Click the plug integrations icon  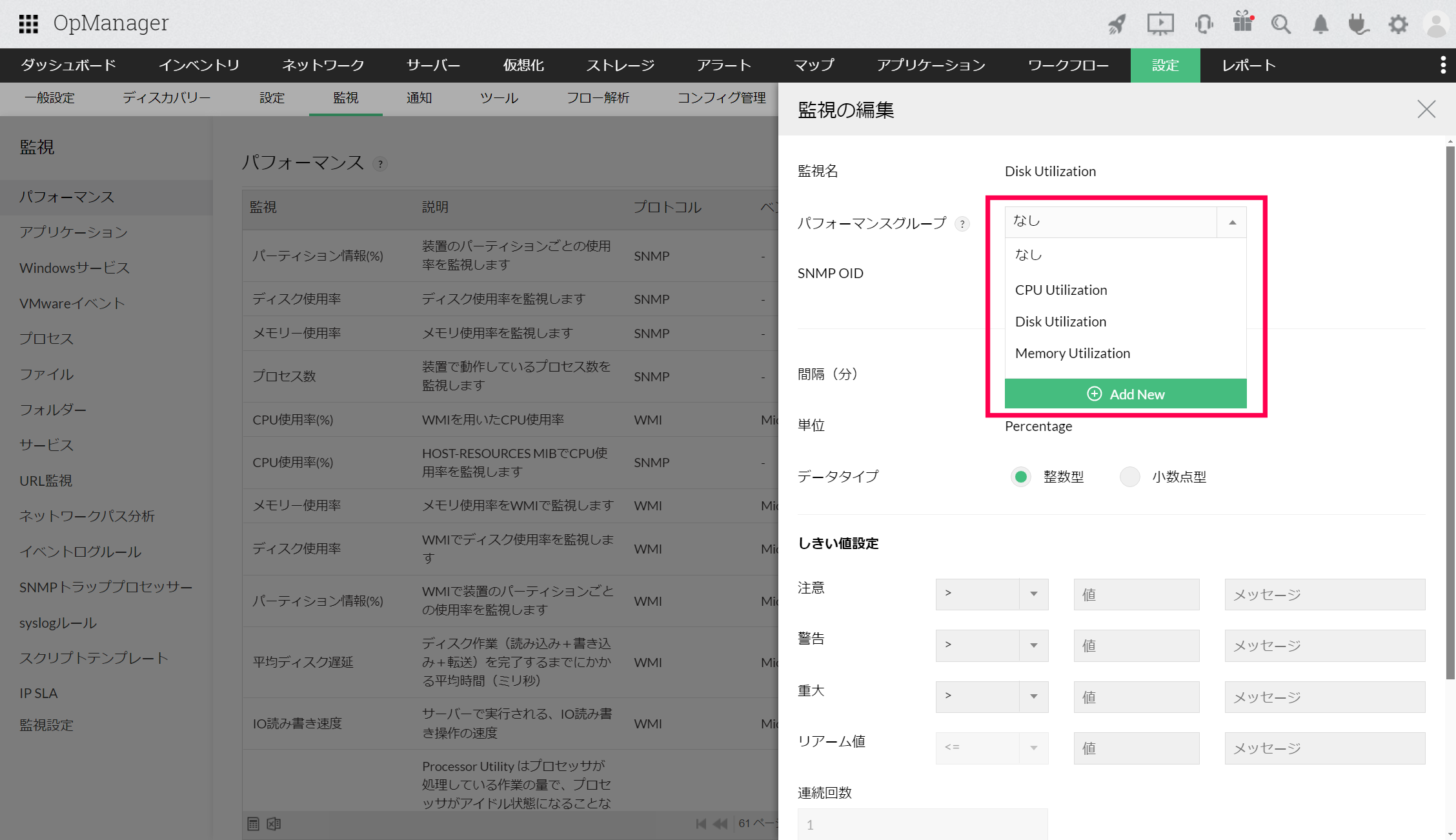1359,25
